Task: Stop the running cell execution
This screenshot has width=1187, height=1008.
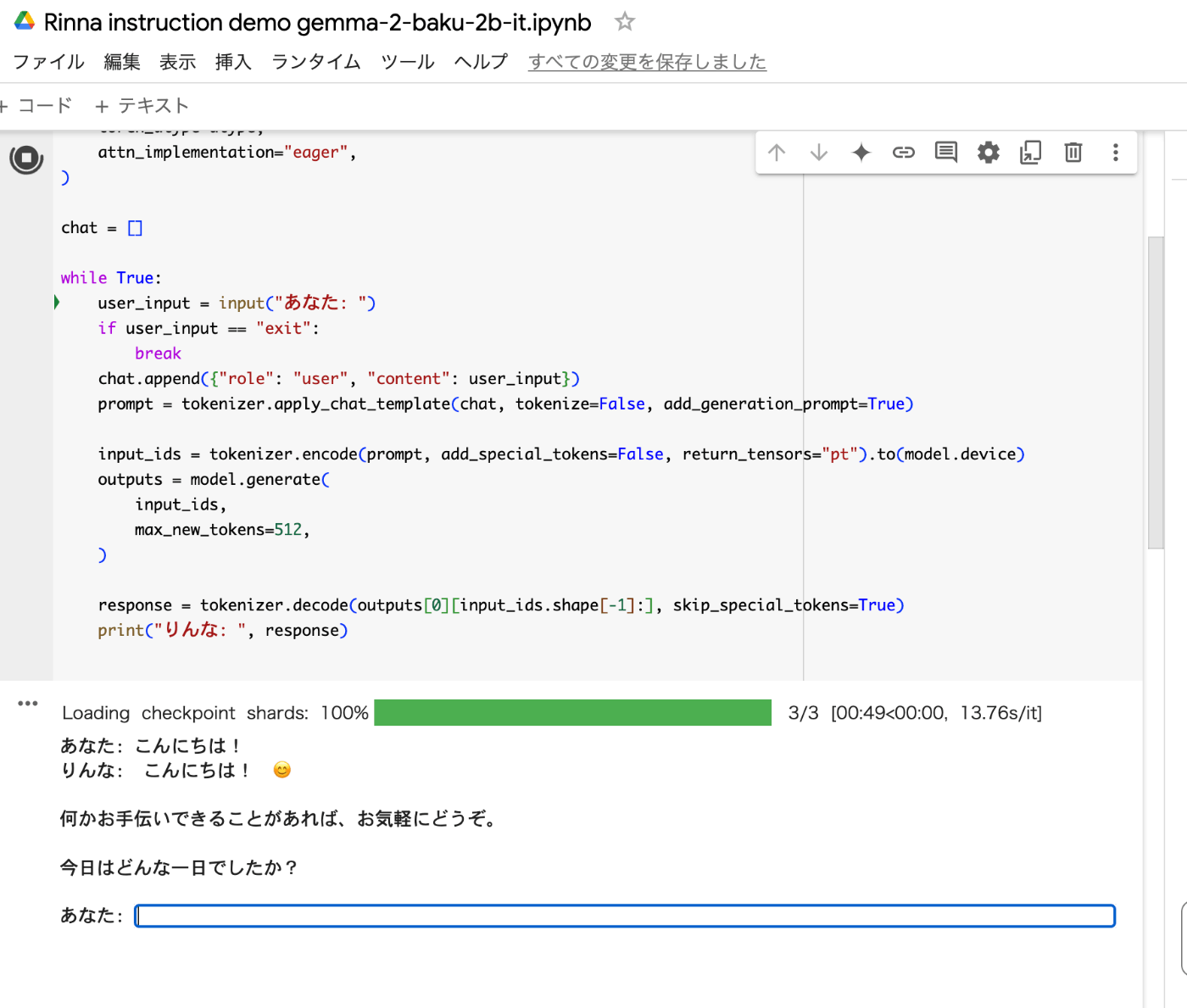Action: point(26,159)
